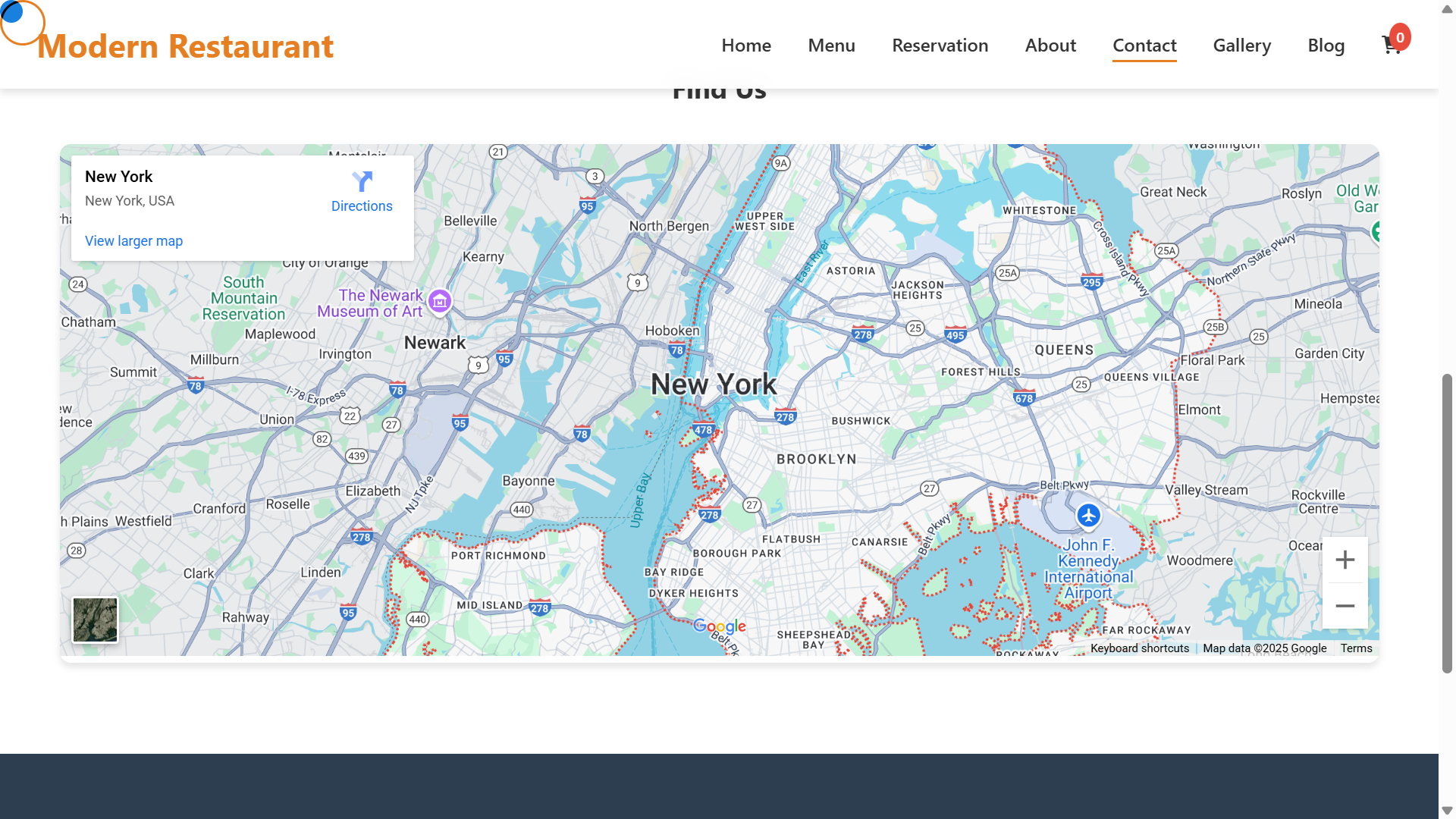Click the Garden City label
This screenshot has height=819, width=1456.
pyautogui.click(x=1329, y=353)
